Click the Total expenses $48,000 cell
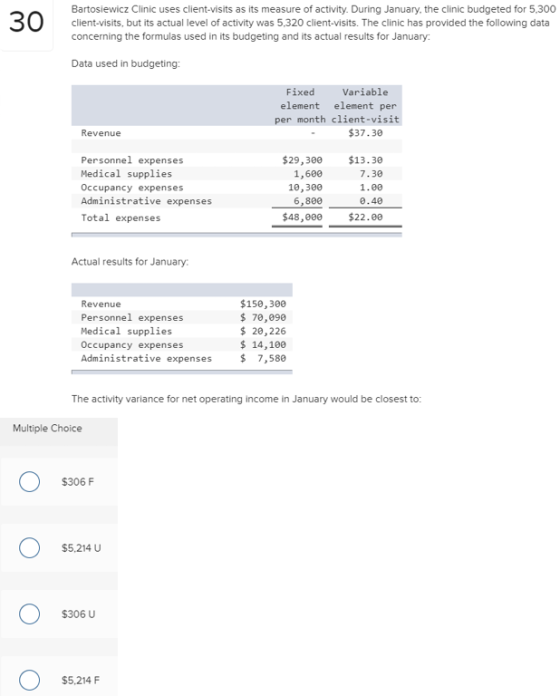The image size is (560, 696). pos(302,217)
